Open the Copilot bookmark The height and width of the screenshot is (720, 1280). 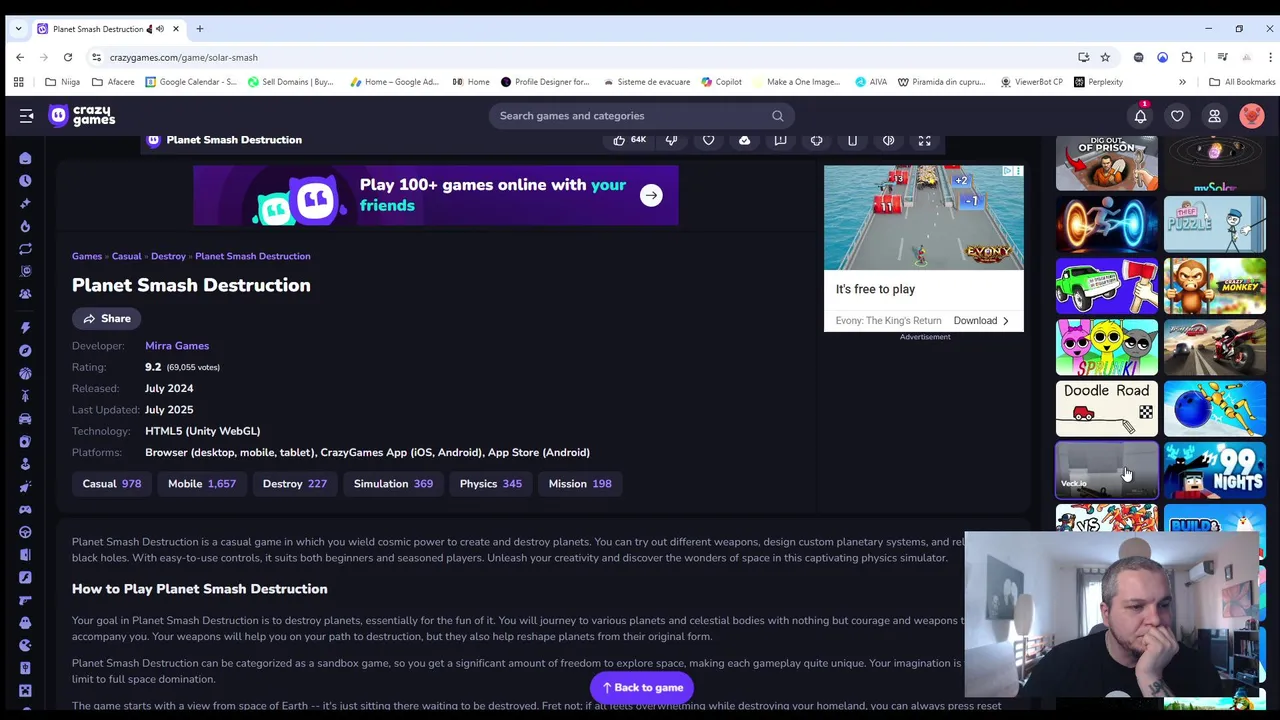721,82
